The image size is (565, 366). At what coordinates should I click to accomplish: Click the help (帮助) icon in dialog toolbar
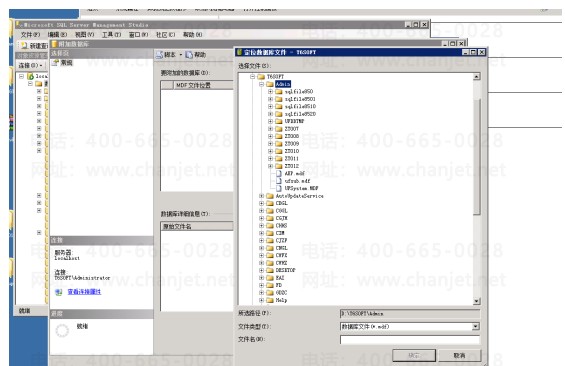coord(189,55)
